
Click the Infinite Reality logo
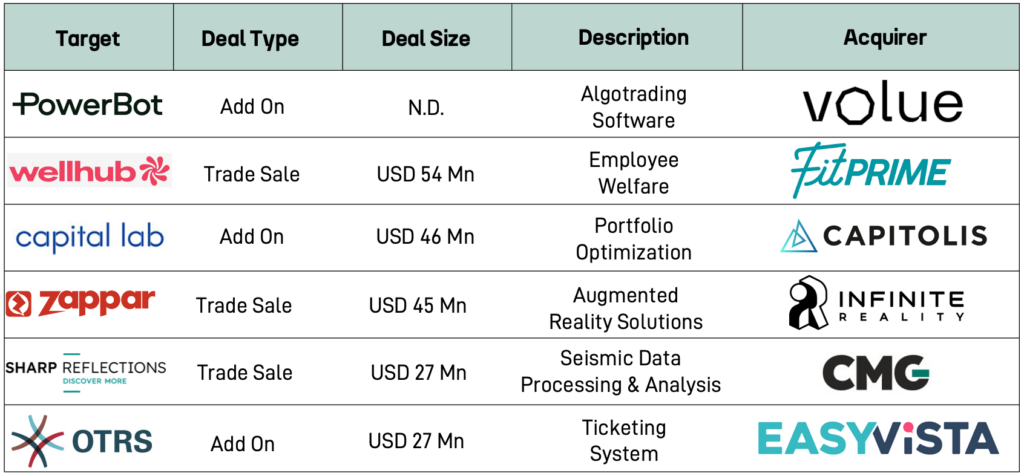click(x=877, y=304)
